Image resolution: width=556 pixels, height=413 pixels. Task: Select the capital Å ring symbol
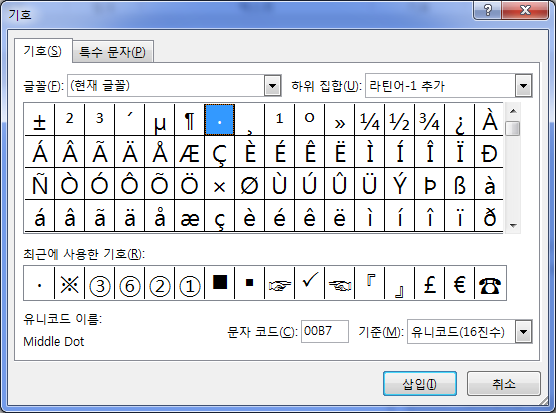159,152
